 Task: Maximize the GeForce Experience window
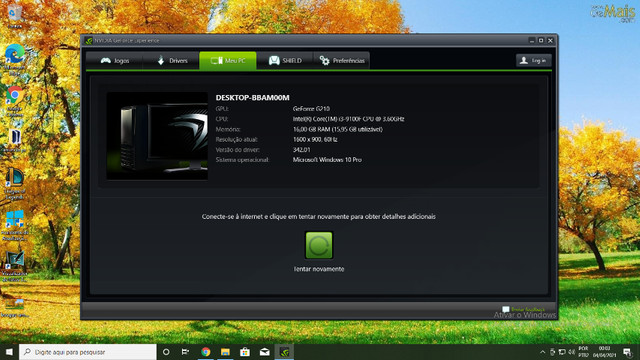click(x=541, y=40)
